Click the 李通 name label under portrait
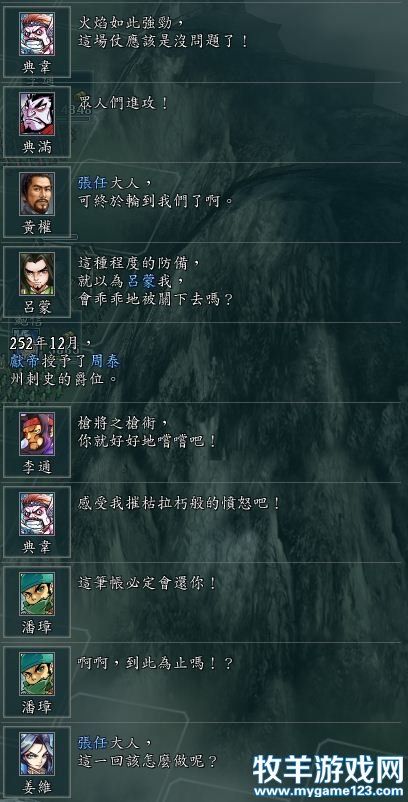This screenshot has width=408, height=802. 37,466
